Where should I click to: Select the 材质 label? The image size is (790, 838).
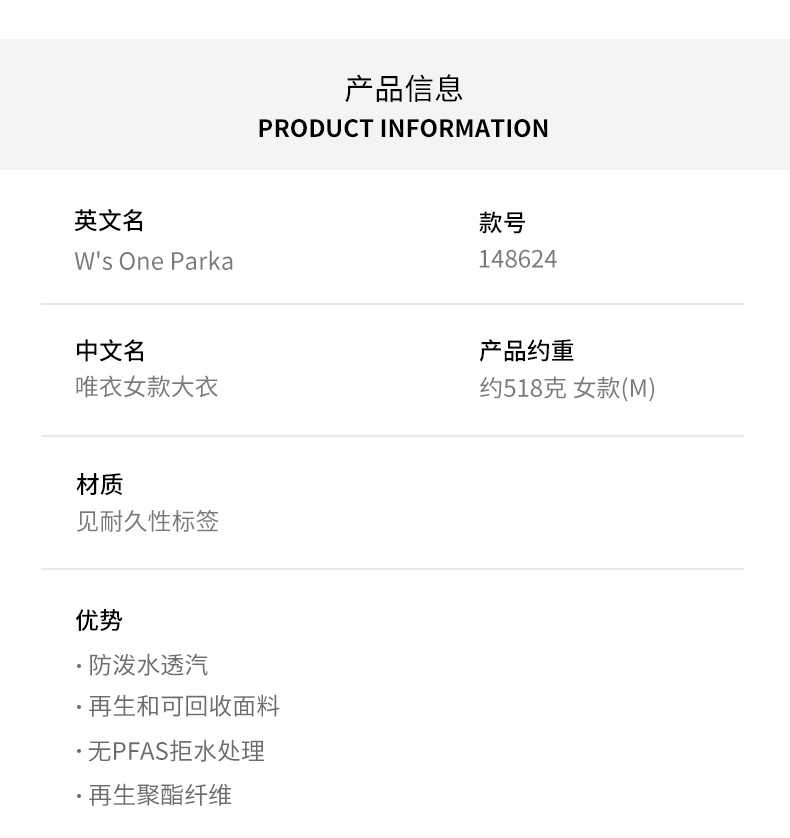pyautogui.click(x=99, y=485)
